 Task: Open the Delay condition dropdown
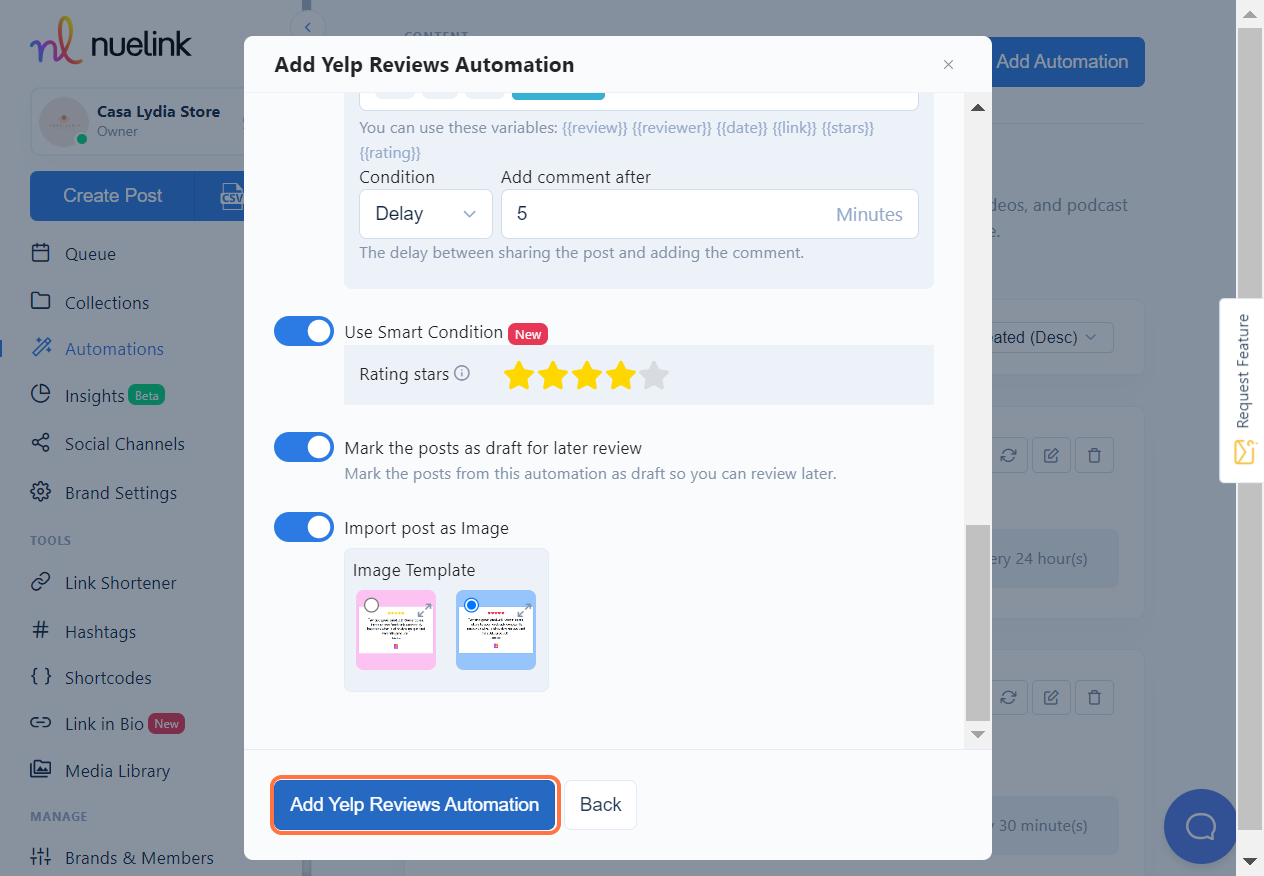[426, 214]
